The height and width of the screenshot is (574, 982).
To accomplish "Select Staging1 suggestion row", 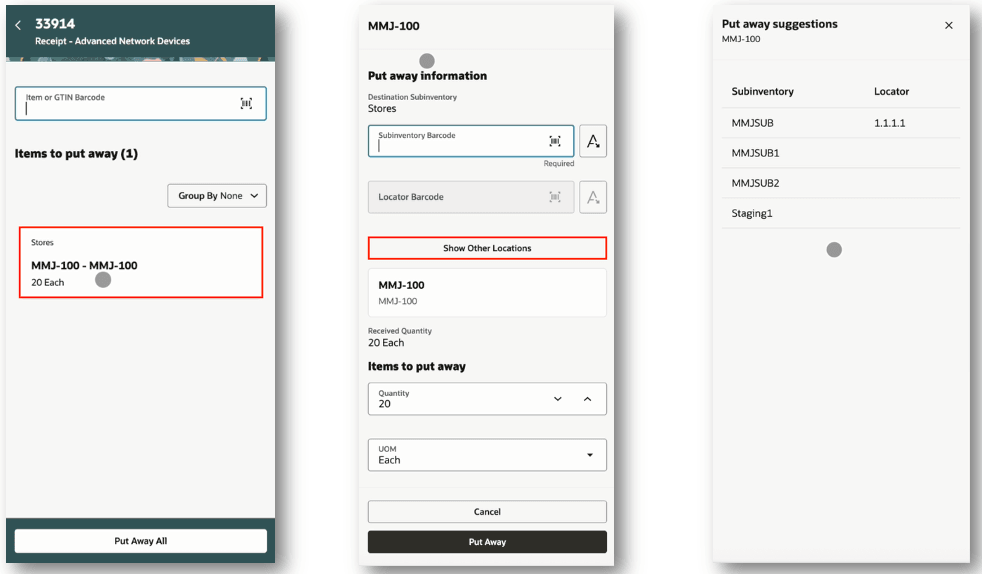I will click(840, 213).
